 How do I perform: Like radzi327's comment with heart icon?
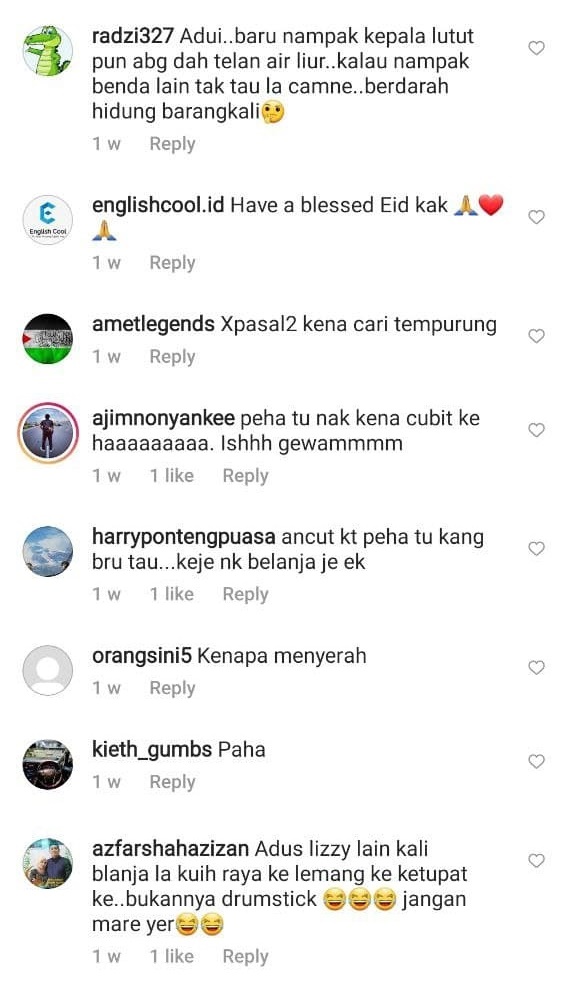(x=537, y=48)
